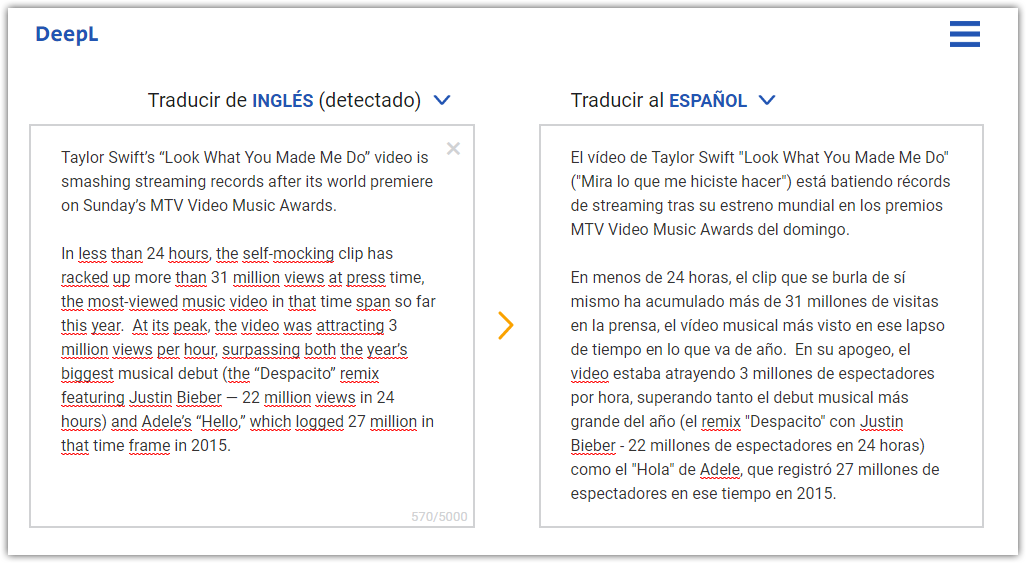
Task: Open the hamburger menu in the header
Action: tap(964, 35)
